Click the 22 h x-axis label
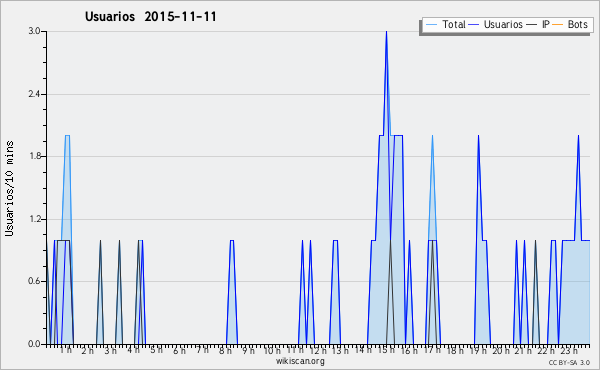The image size is (600, 370). click(x=546, y=350)
